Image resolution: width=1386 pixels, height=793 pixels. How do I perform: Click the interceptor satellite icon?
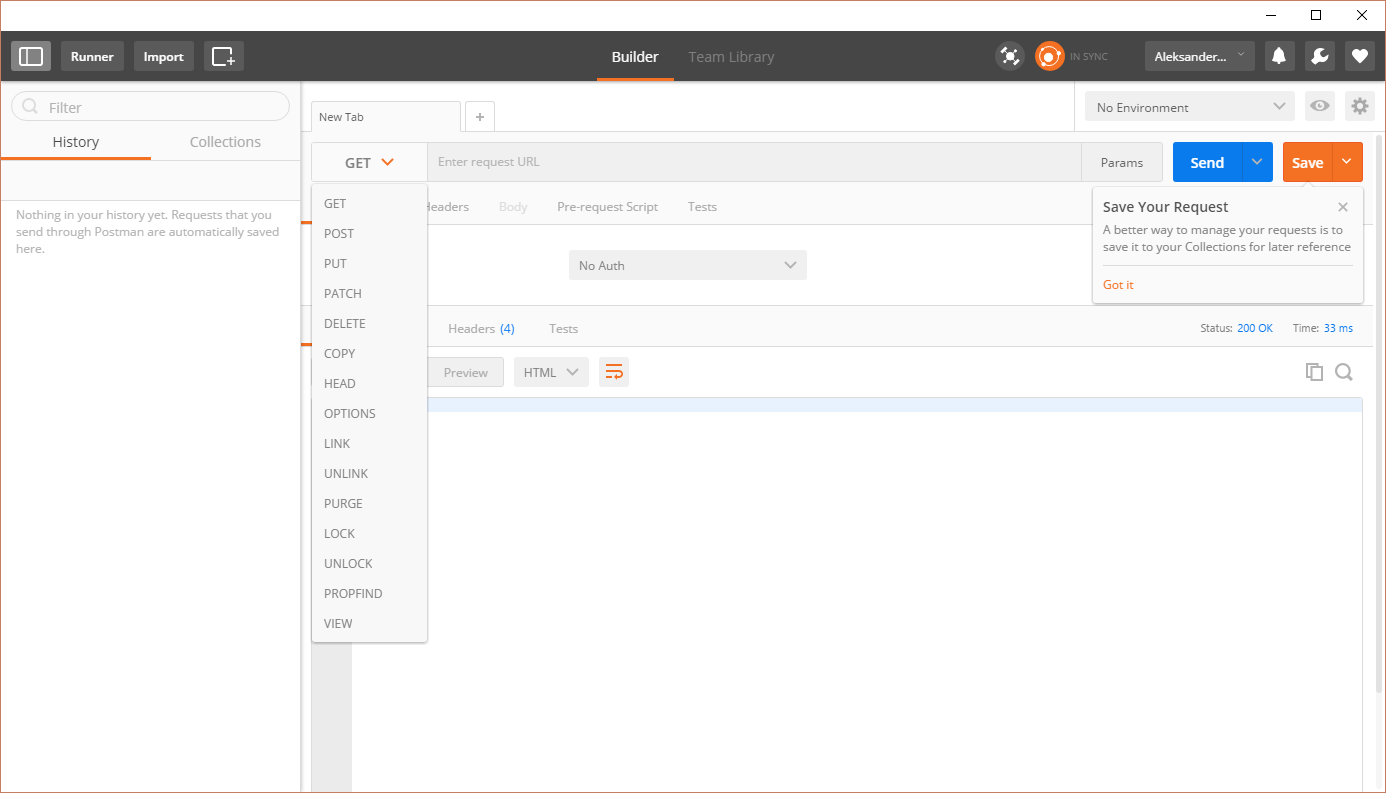pyautogui.click(x=1010, y=57)
